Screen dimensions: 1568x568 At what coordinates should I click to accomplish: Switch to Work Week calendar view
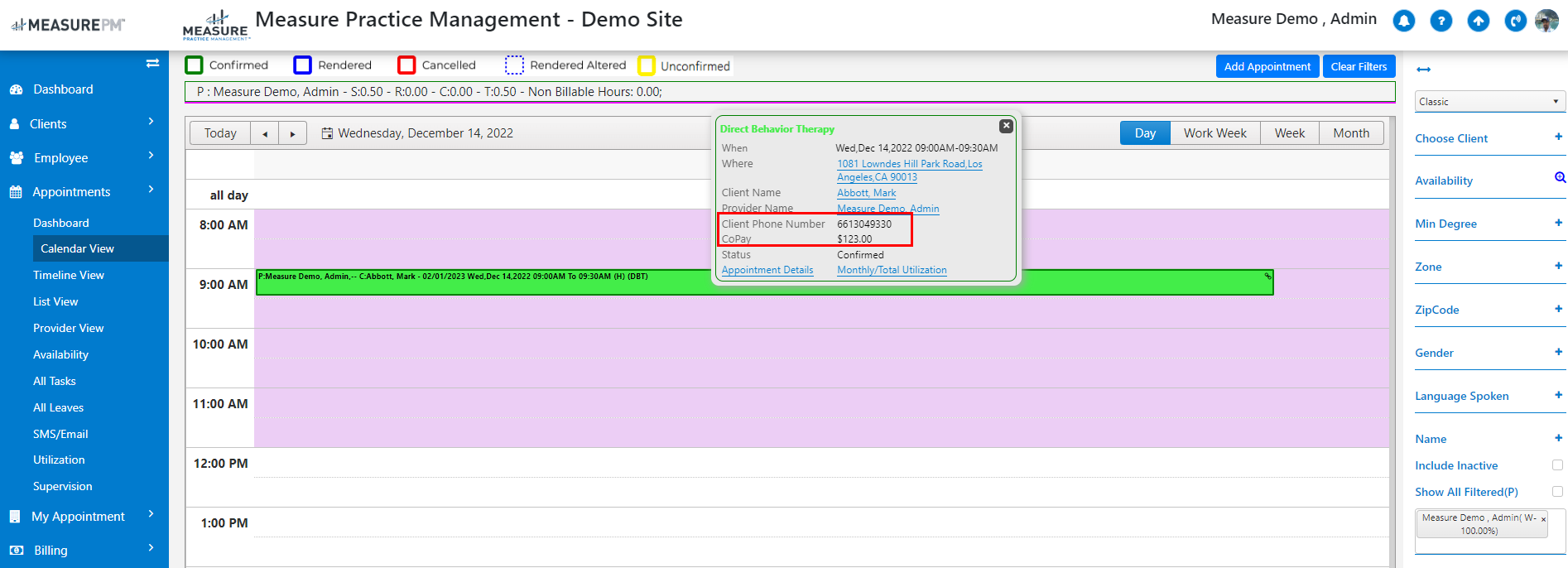click(x=1214, y=133)
